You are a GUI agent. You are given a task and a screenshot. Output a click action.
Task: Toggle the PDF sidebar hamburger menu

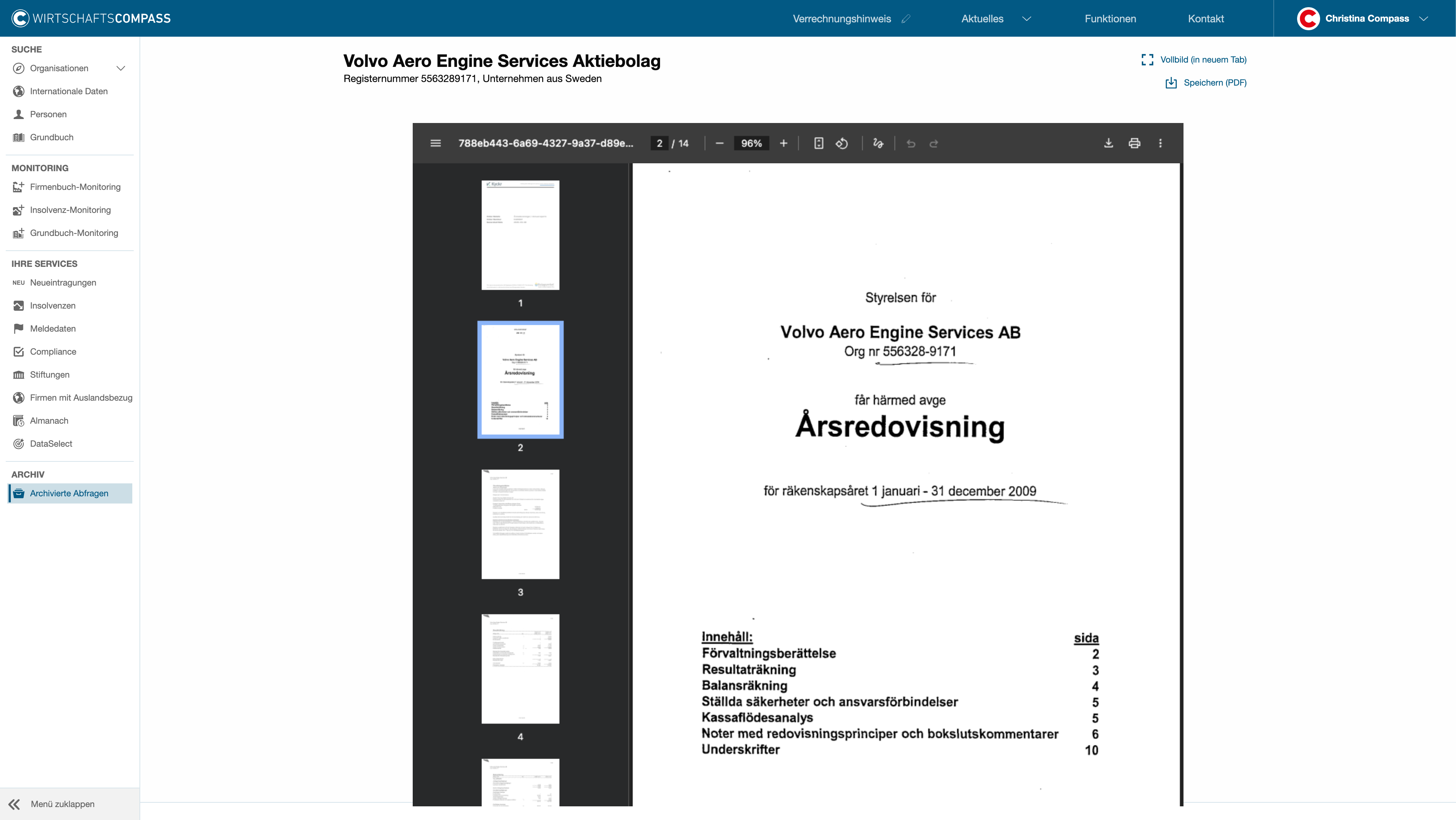(435, 143)
